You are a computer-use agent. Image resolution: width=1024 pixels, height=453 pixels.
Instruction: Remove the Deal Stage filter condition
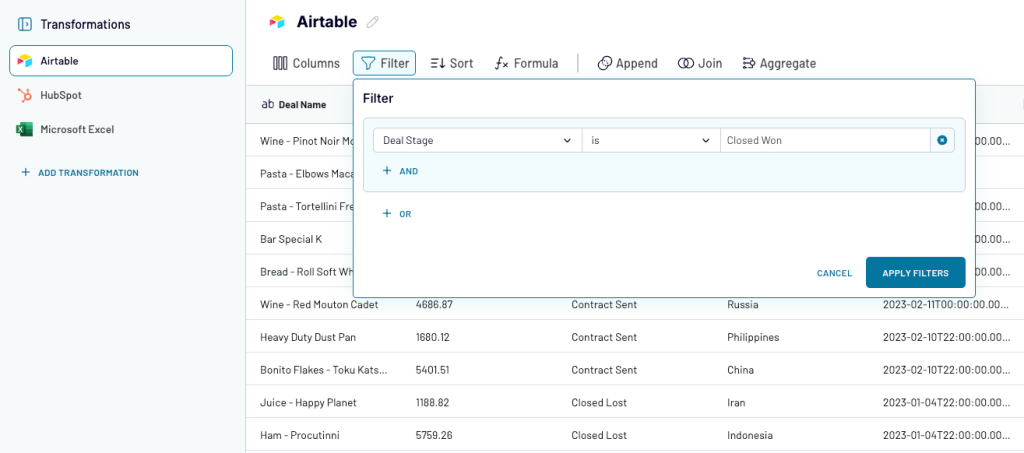(942, 140)
